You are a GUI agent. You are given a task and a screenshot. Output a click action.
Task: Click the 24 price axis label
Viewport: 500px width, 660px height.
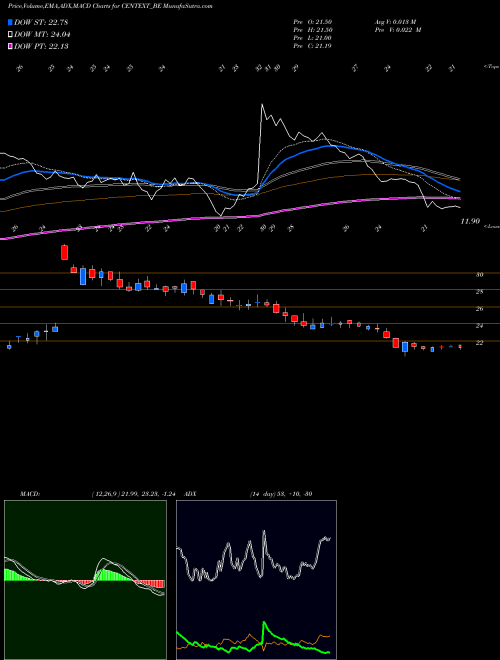pos(479,326)
